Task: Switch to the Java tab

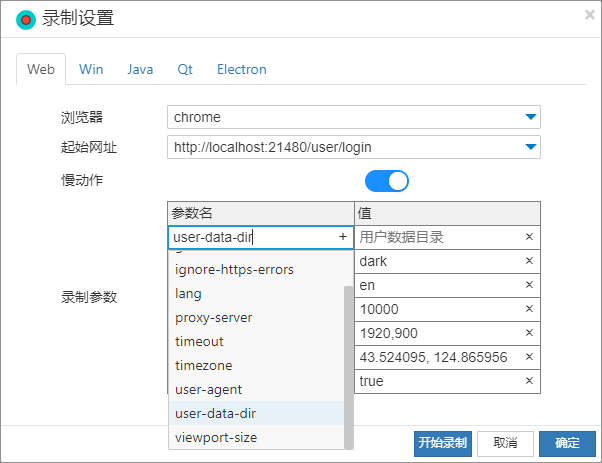Action: point(140,69)
